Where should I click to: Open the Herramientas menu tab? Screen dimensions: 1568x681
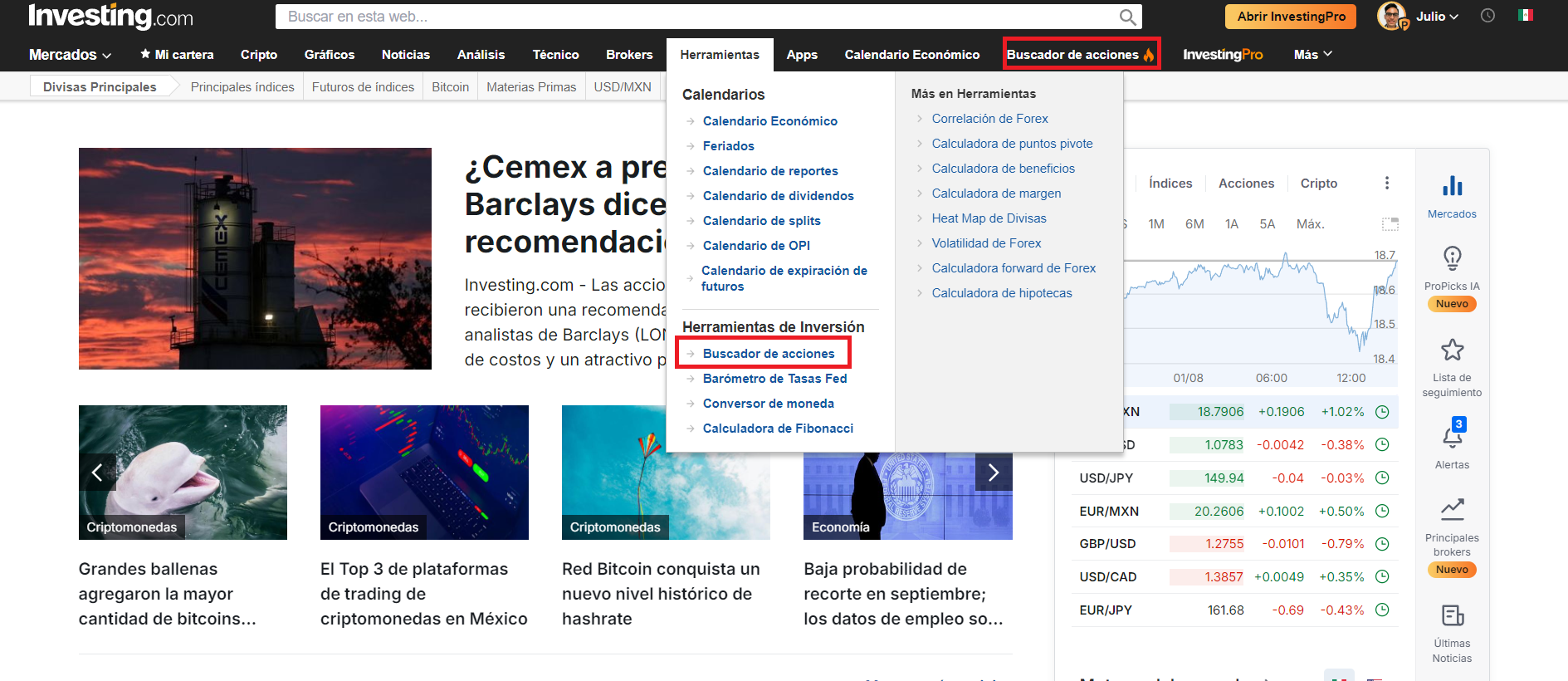tap(720, 55)
